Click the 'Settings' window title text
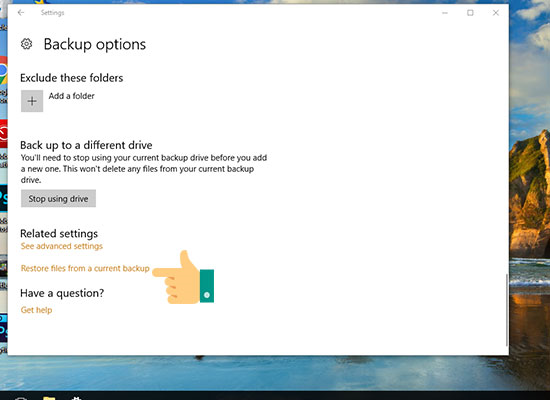Image resolution: width=550 pixels, height=400 pixels. point(53,13)
